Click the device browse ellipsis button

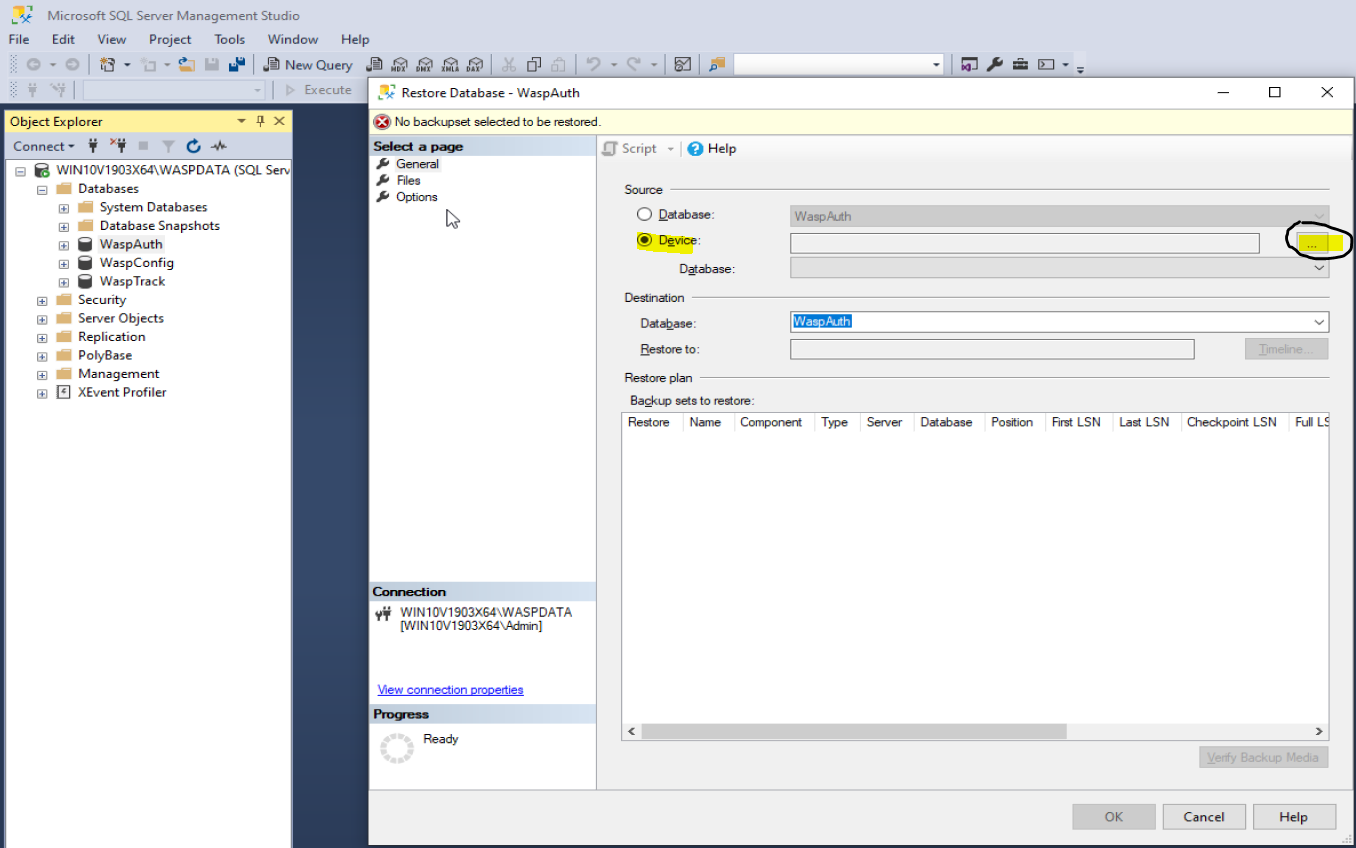1311,243
